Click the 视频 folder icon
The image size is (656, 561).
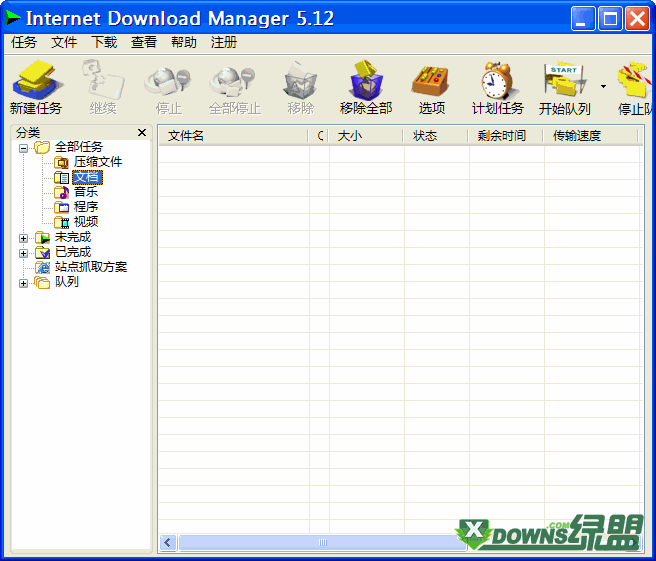(62, 222)
